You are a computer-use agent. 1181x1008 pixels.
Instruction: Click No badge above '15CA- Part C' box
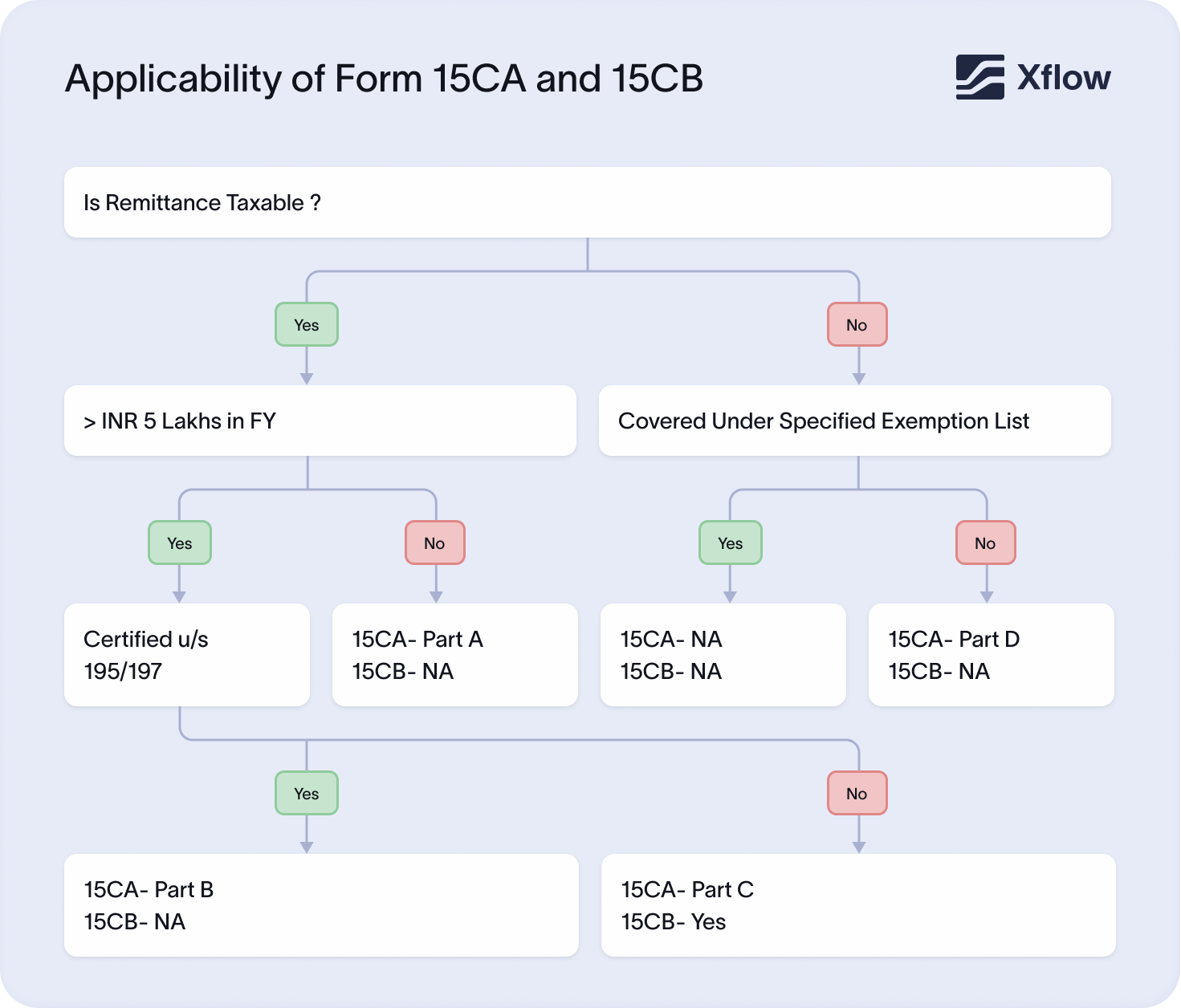click(857, 793)
